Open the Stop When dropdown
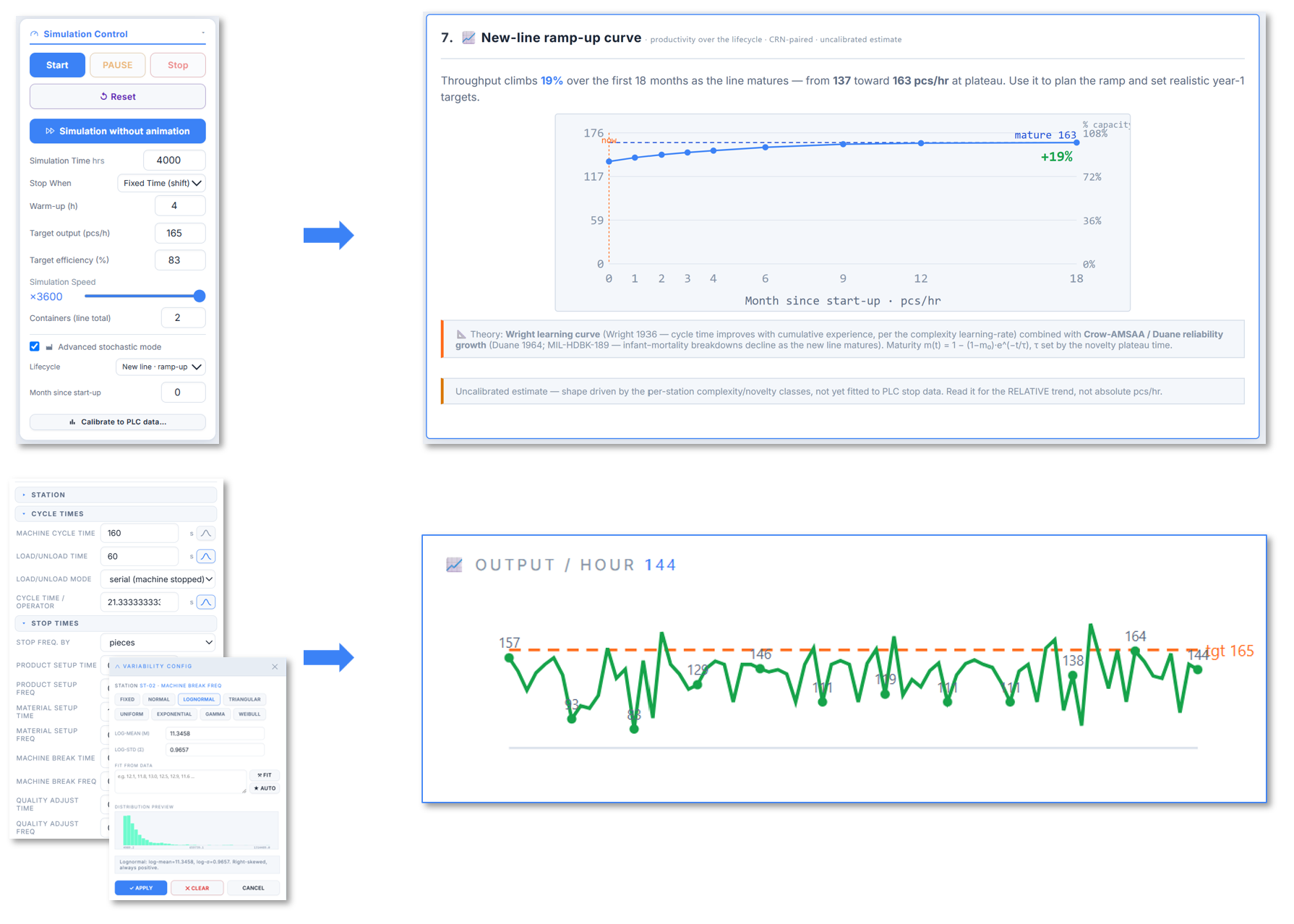Image resolution: width=1294 pixels, height=924 pixels. [161, 183]
